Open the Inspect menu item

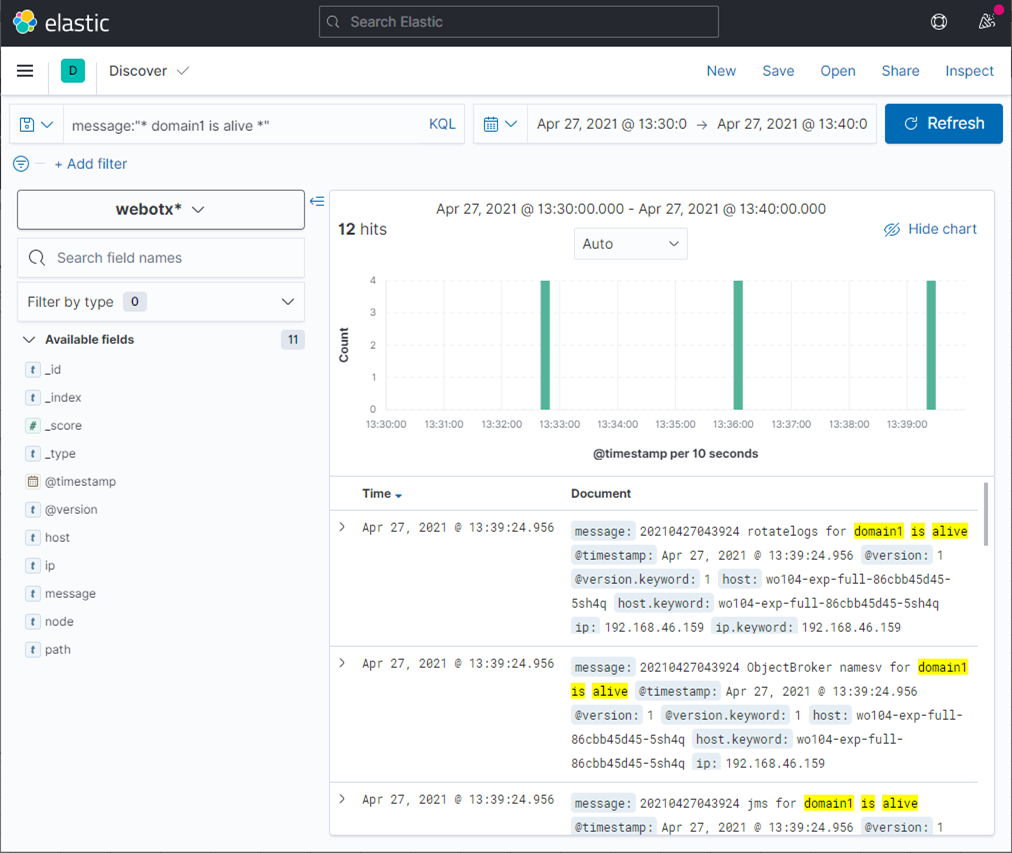tap(969, 71)
